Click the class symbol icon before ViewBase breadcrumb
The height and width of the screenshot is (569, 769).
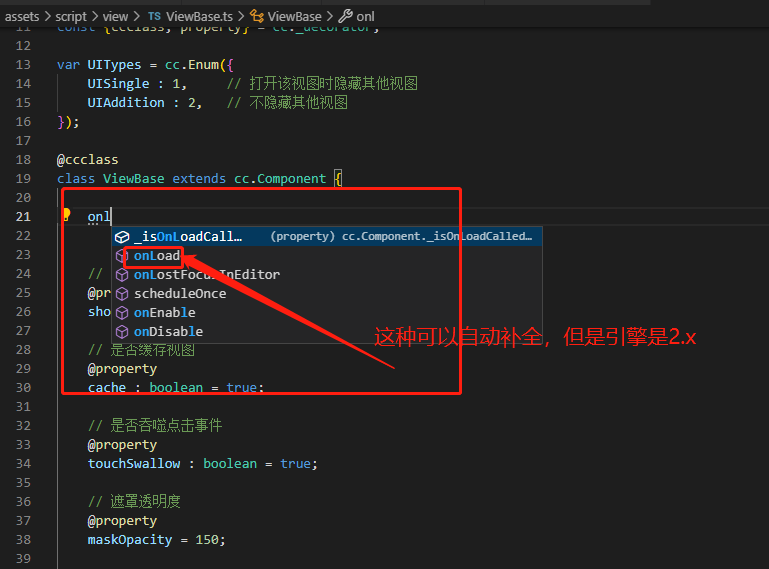click(x=256, y=16)
